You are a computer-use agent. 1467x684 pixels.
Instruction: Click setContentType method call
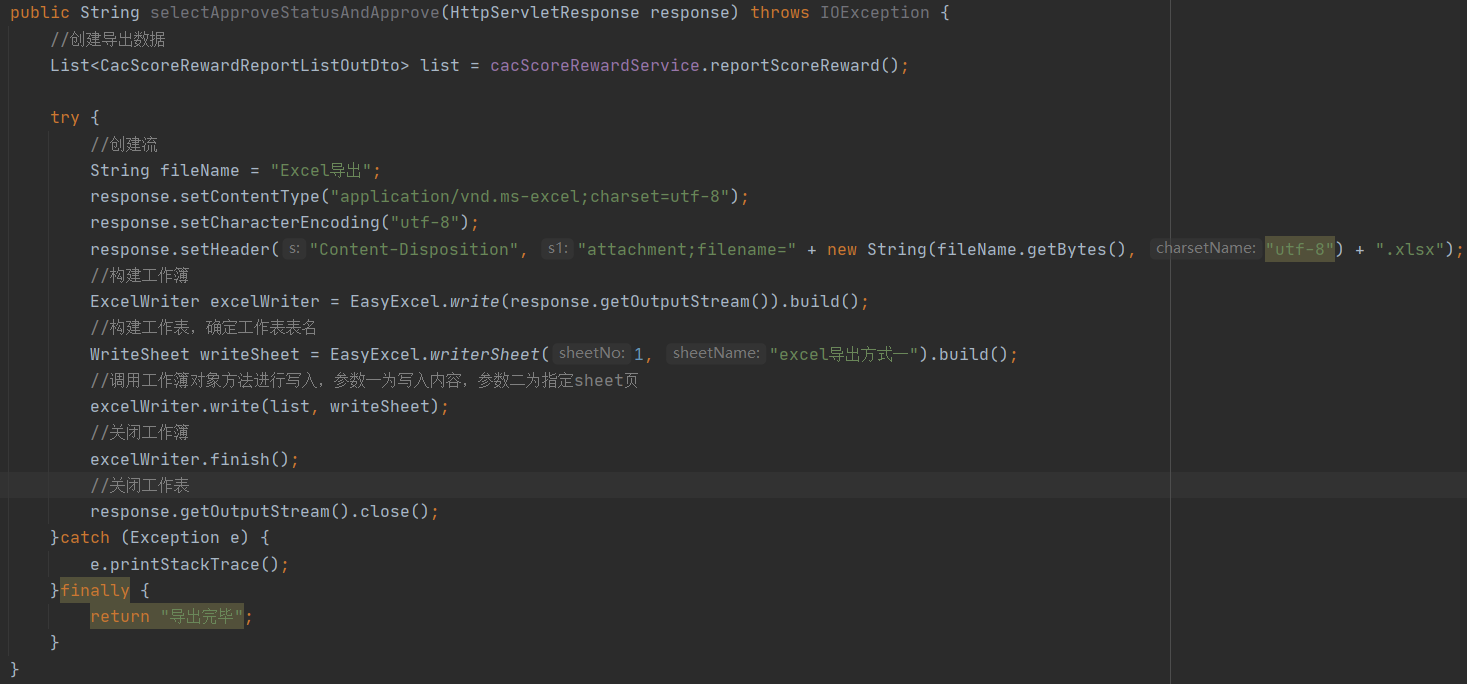pyautogui.click(x=250, y=196)
